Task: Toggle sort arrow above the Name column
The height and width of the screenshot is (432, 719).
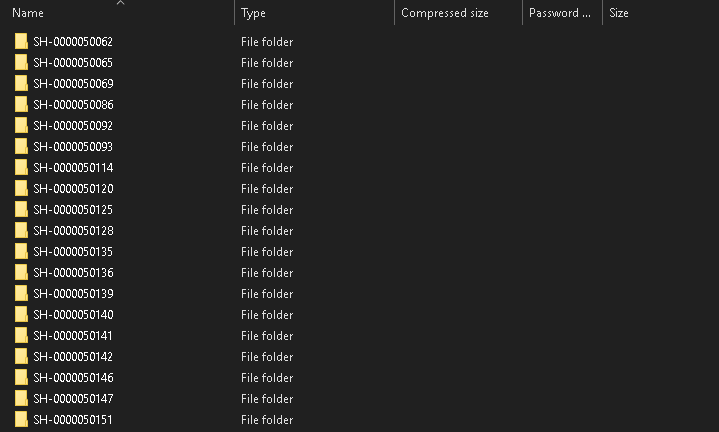Action: click(x=120, y=3)
